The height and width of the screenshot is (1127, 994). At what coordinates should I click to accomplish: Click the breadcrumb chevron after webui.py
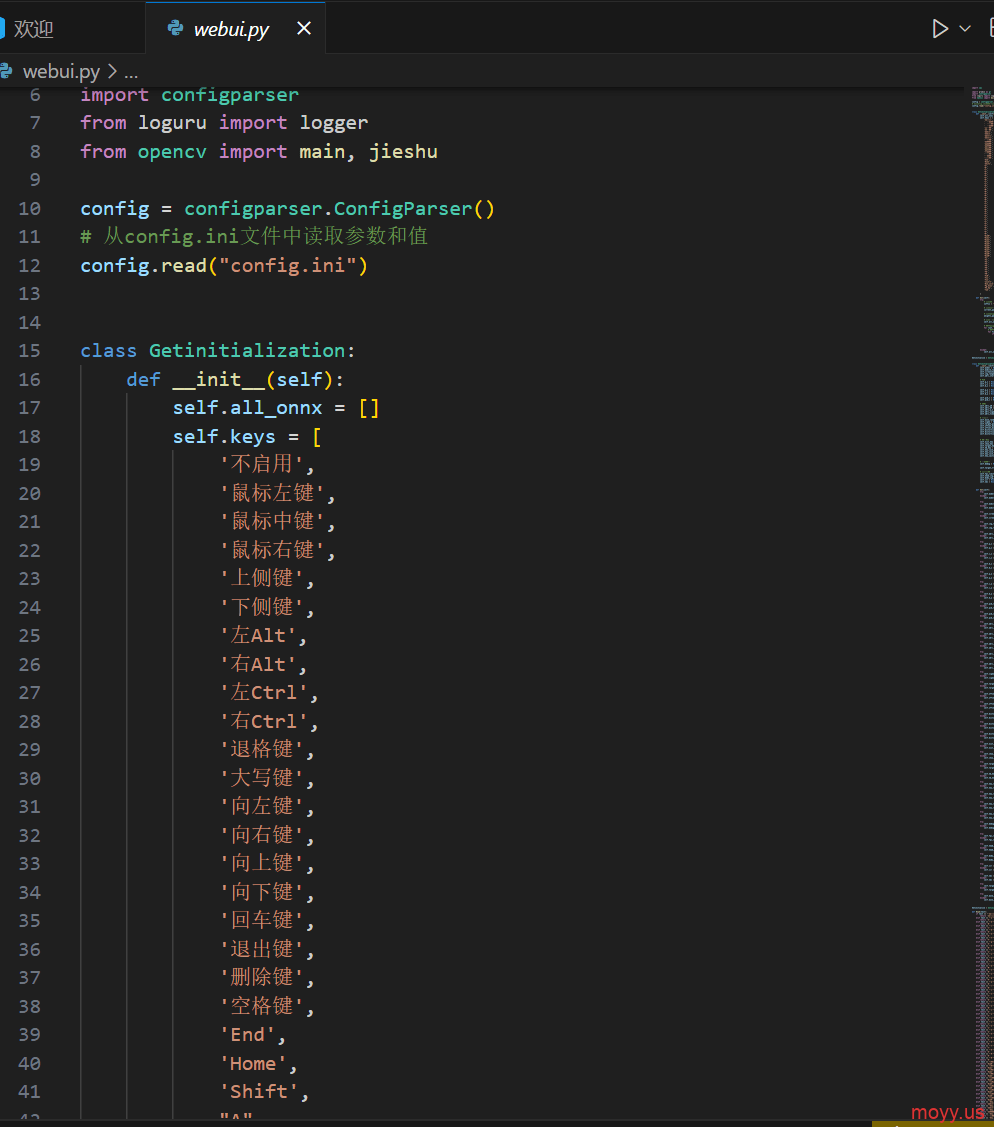[111, 71]
